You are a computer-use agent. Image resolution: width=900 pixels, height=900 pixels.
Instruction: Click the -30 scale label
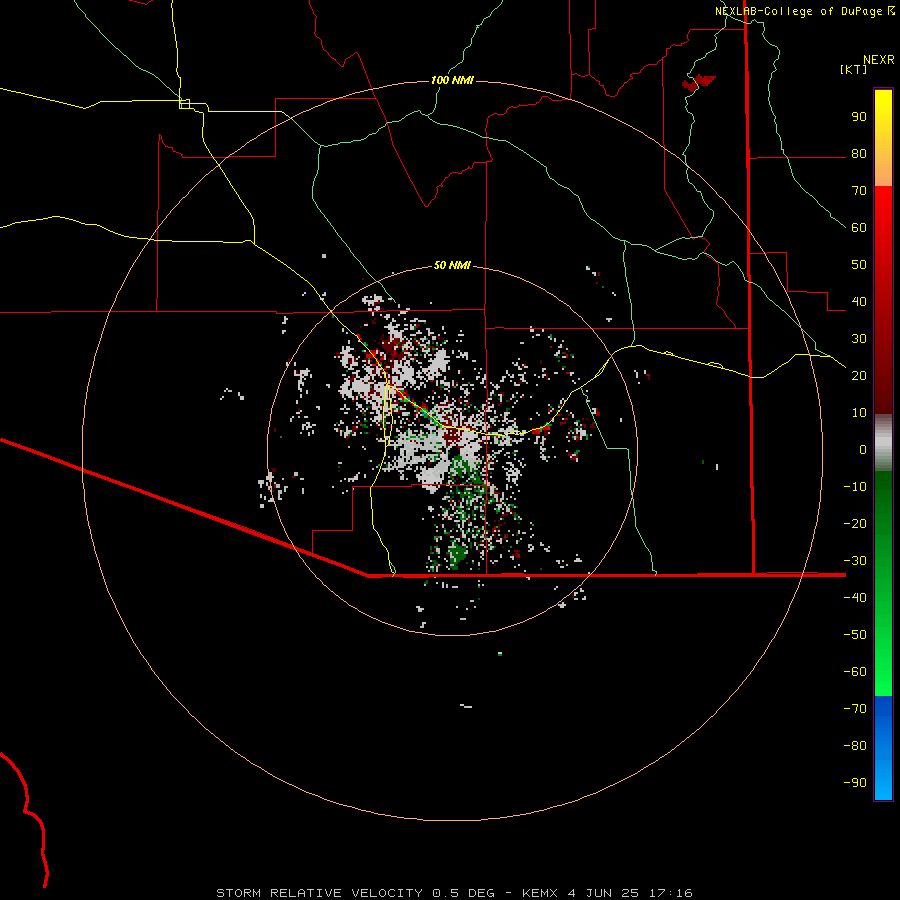(855, 560)
